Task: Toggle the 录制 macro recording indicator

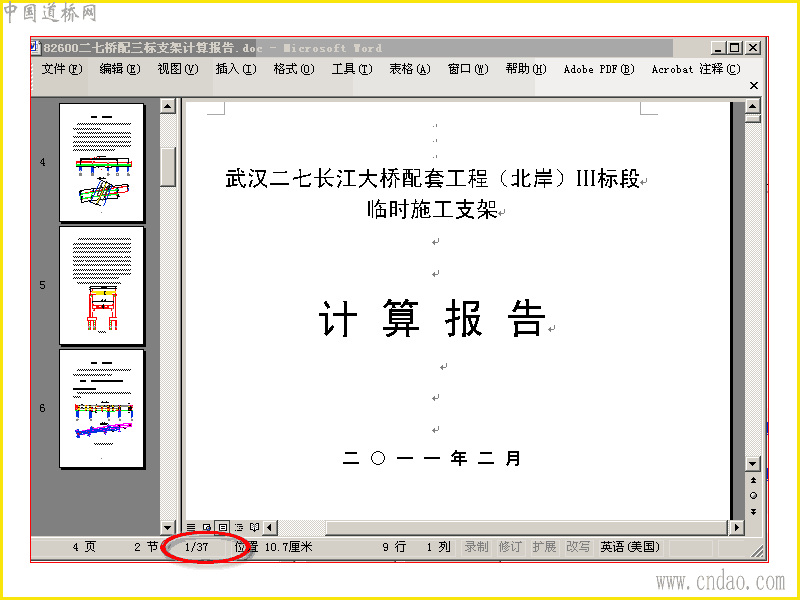Action: pos(477,547)
